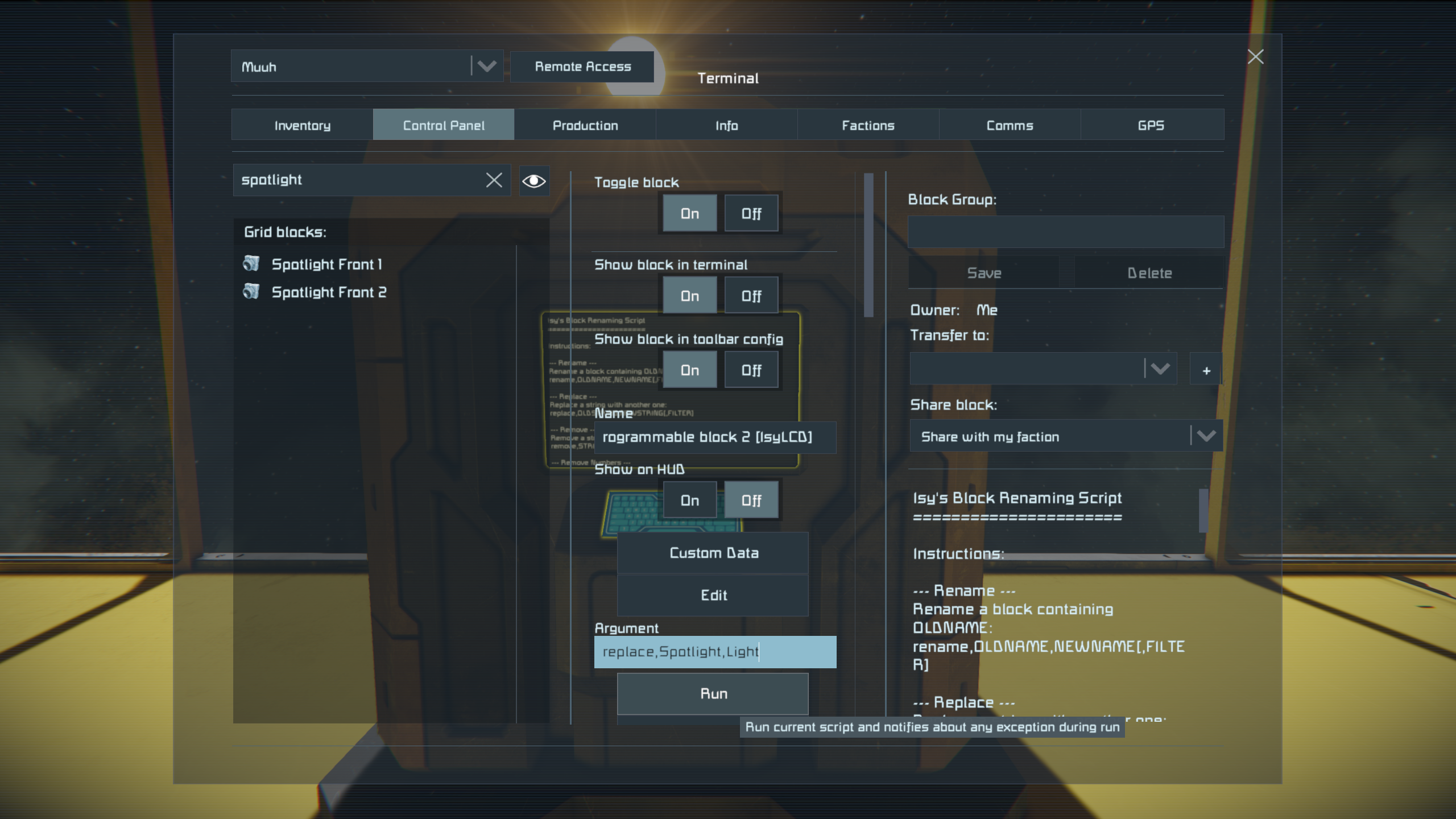The height and width of the screenshot is (819, 1456).
Task: Click the Edit script button
Action: click(x=713, y=595)
